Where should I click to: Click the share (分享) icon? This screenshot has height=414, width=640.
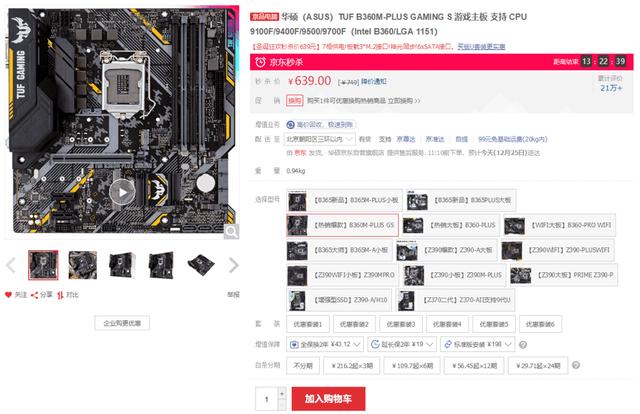point(34,295)
